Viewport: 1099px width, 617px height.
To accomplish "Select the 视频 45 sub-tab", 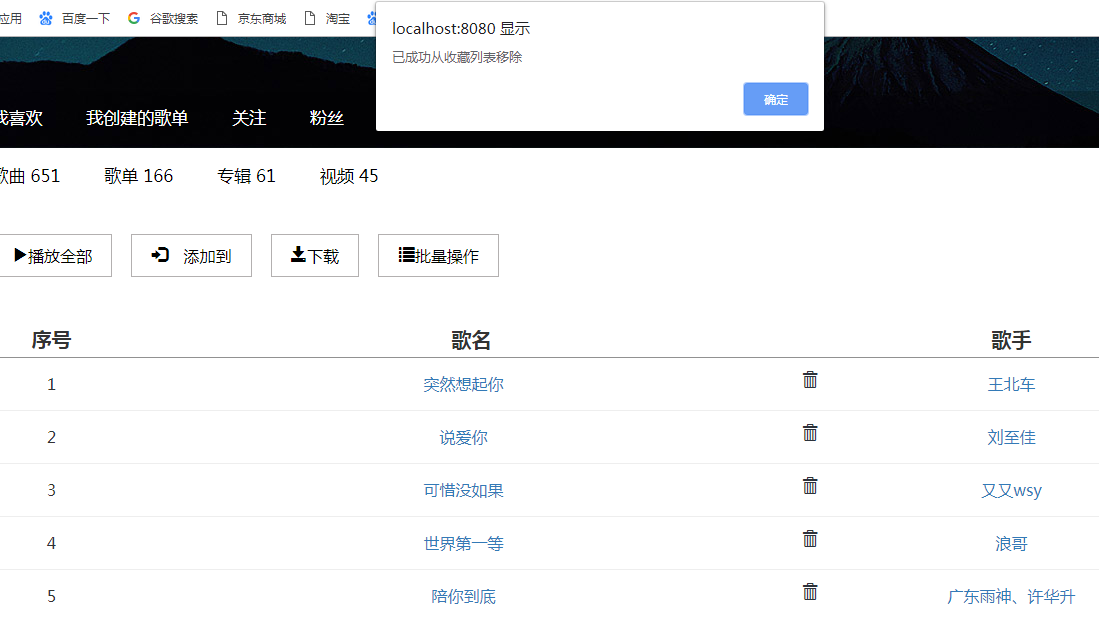I will [349, 176].
